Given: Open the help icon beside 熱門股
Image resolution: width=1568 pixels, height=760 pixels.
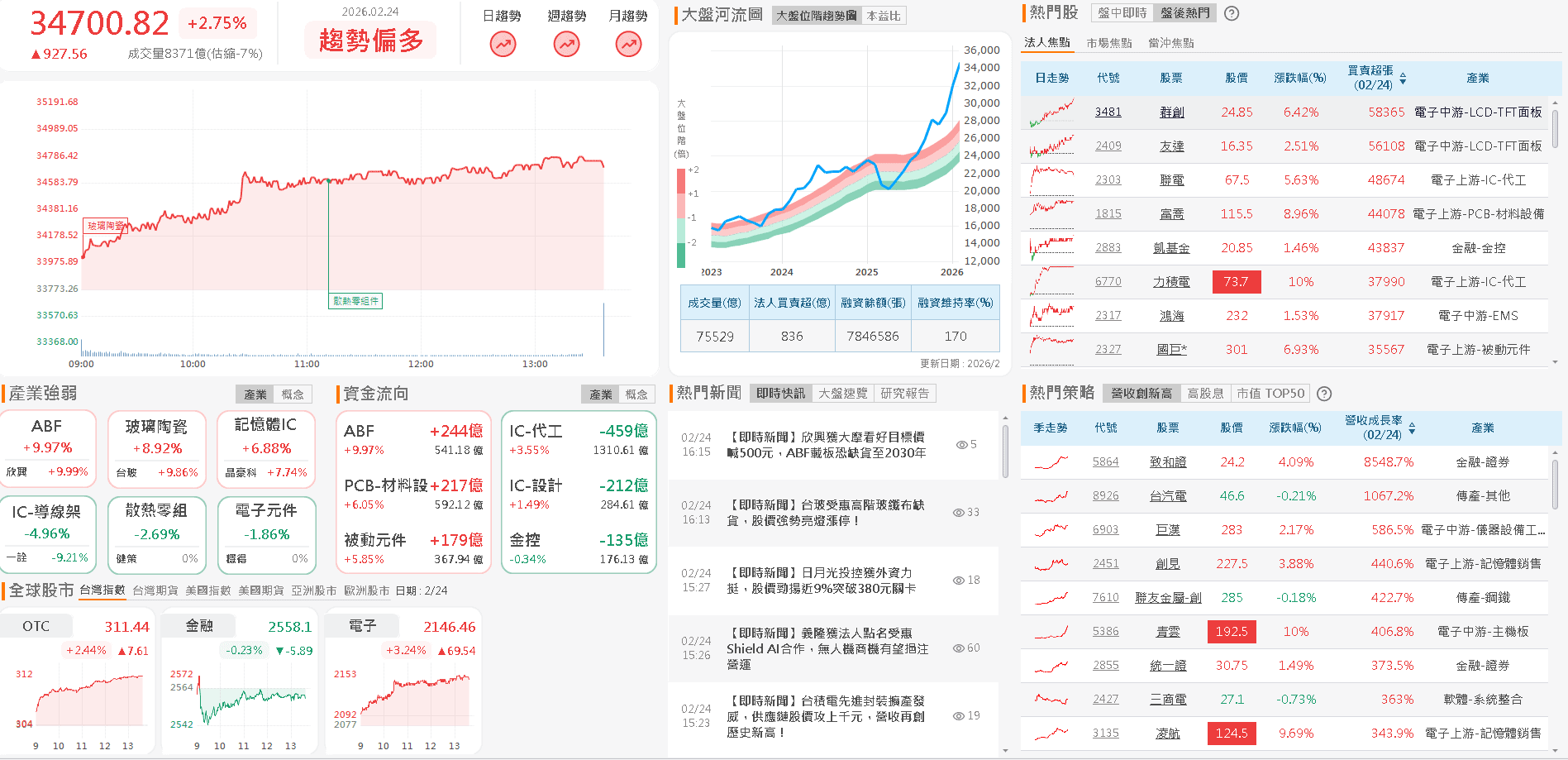Looking at the screenshot, I should coord(1231,13).
